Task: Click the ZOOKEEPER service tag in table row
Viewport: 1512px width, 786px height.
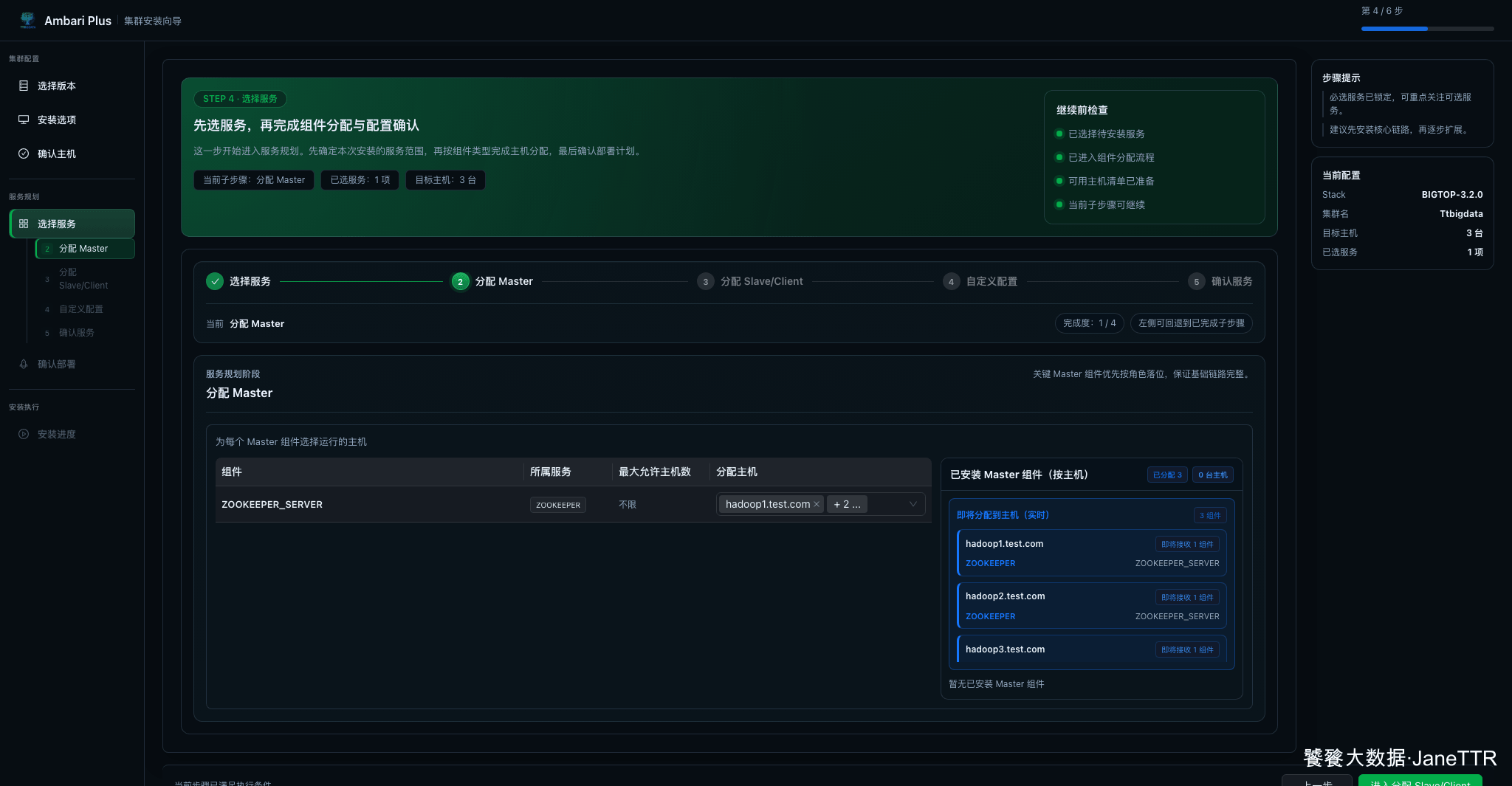Action: [558, 505]
